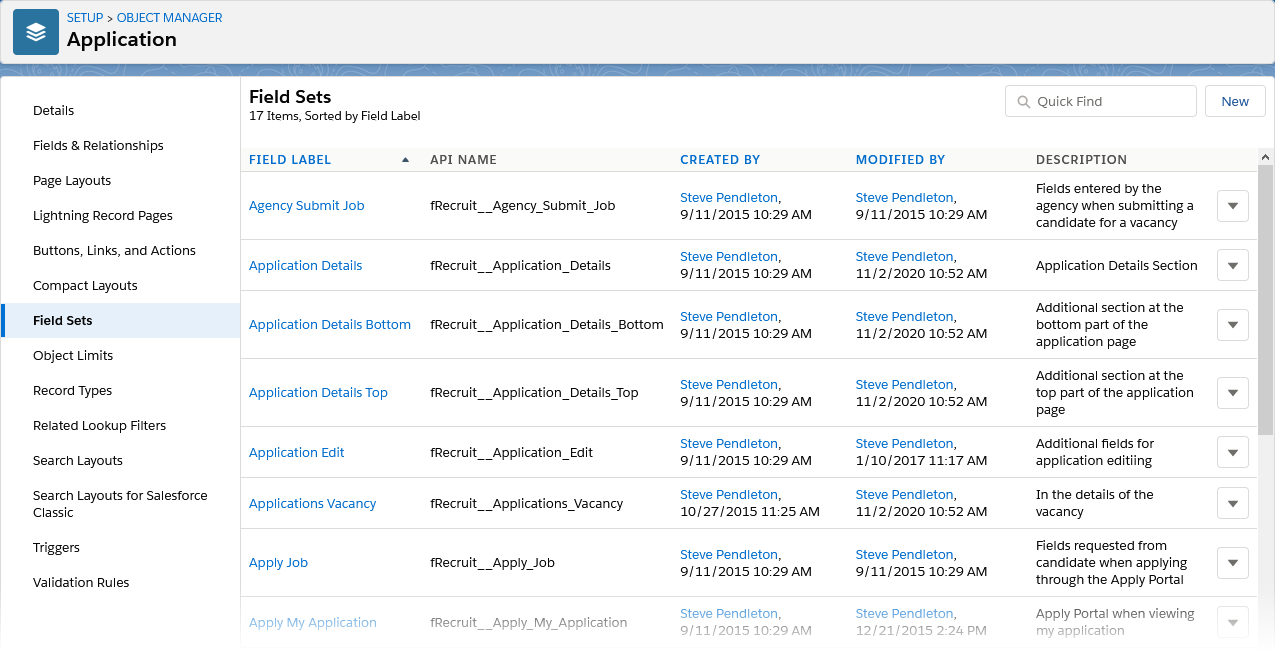This screenshot has height=652, width=1275.
Task: Open Apply My Application field set
Action: pyautogui.click(x=312, y=623)
